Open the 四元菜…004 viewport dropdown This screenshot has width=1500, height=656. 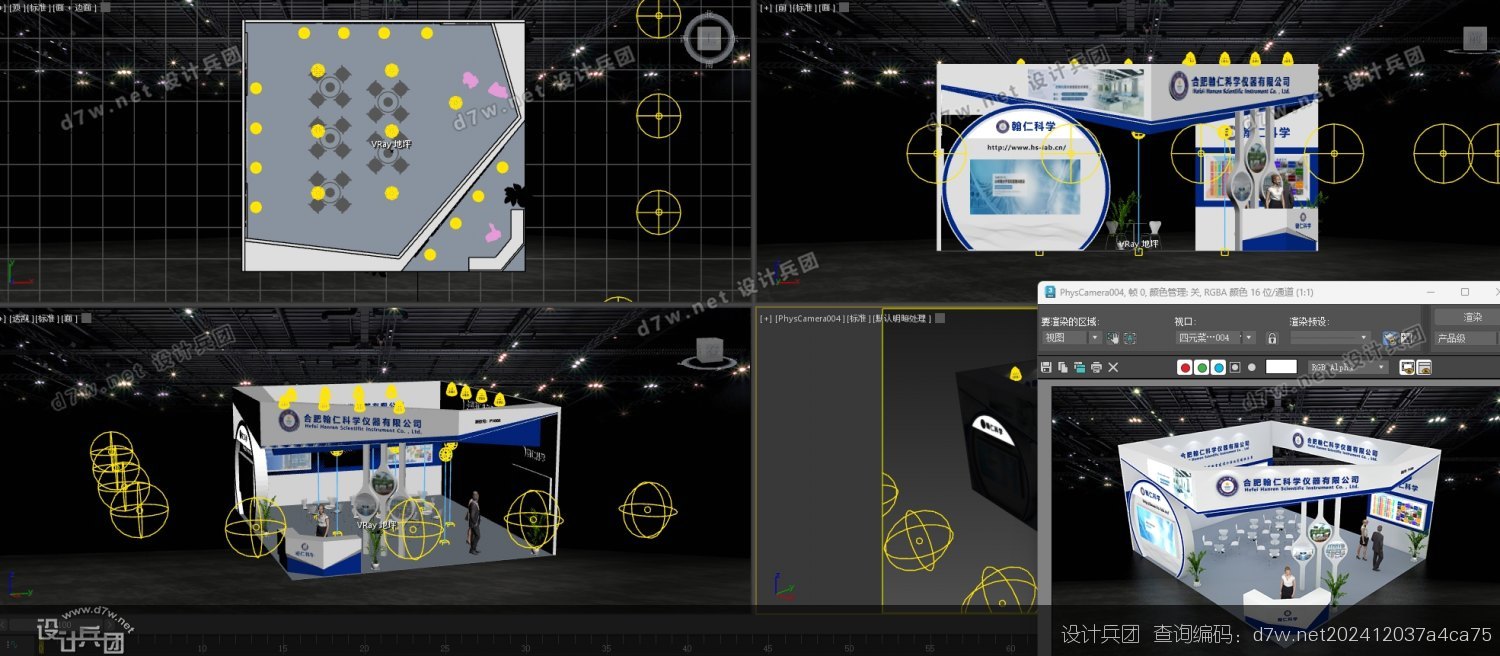pyautogui.click(x=1216, y=338)
